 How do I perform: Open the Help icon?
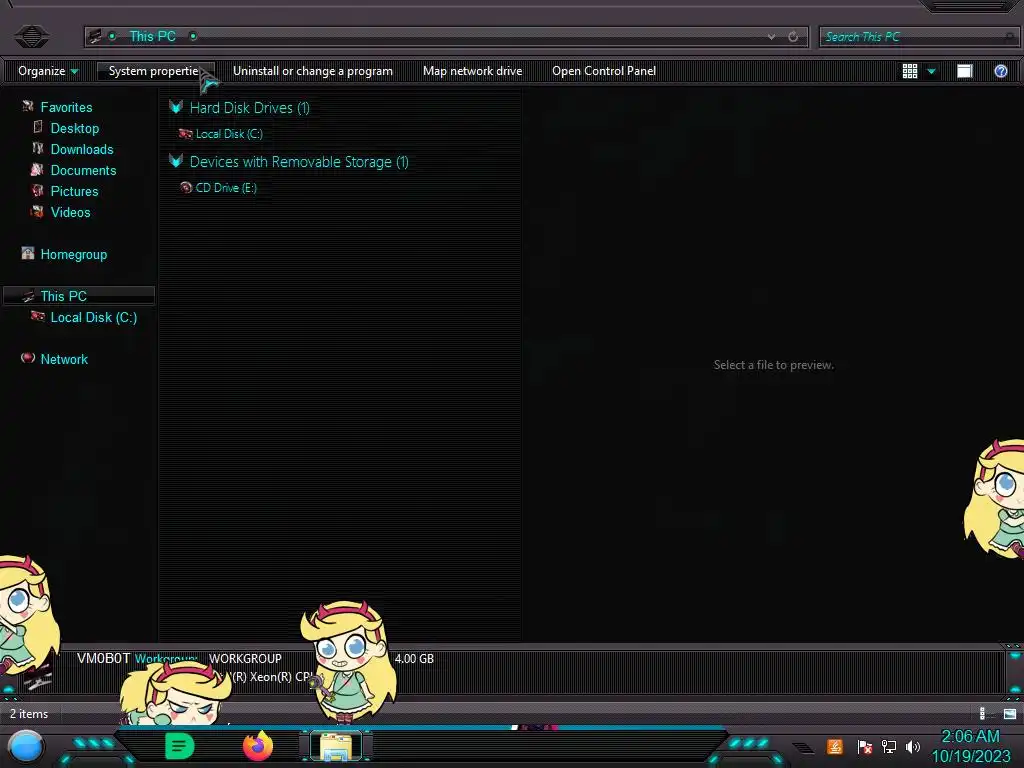1000,71
